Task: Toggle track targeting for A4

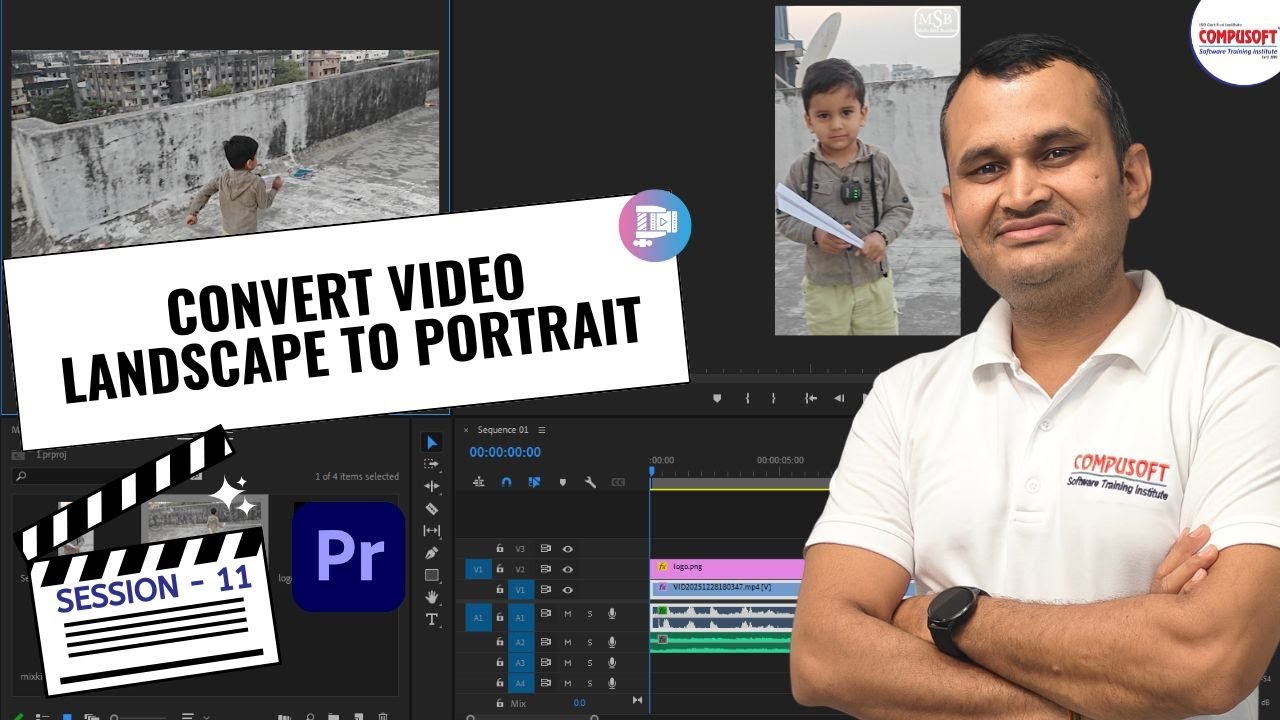Action: (x=520, y=684)
